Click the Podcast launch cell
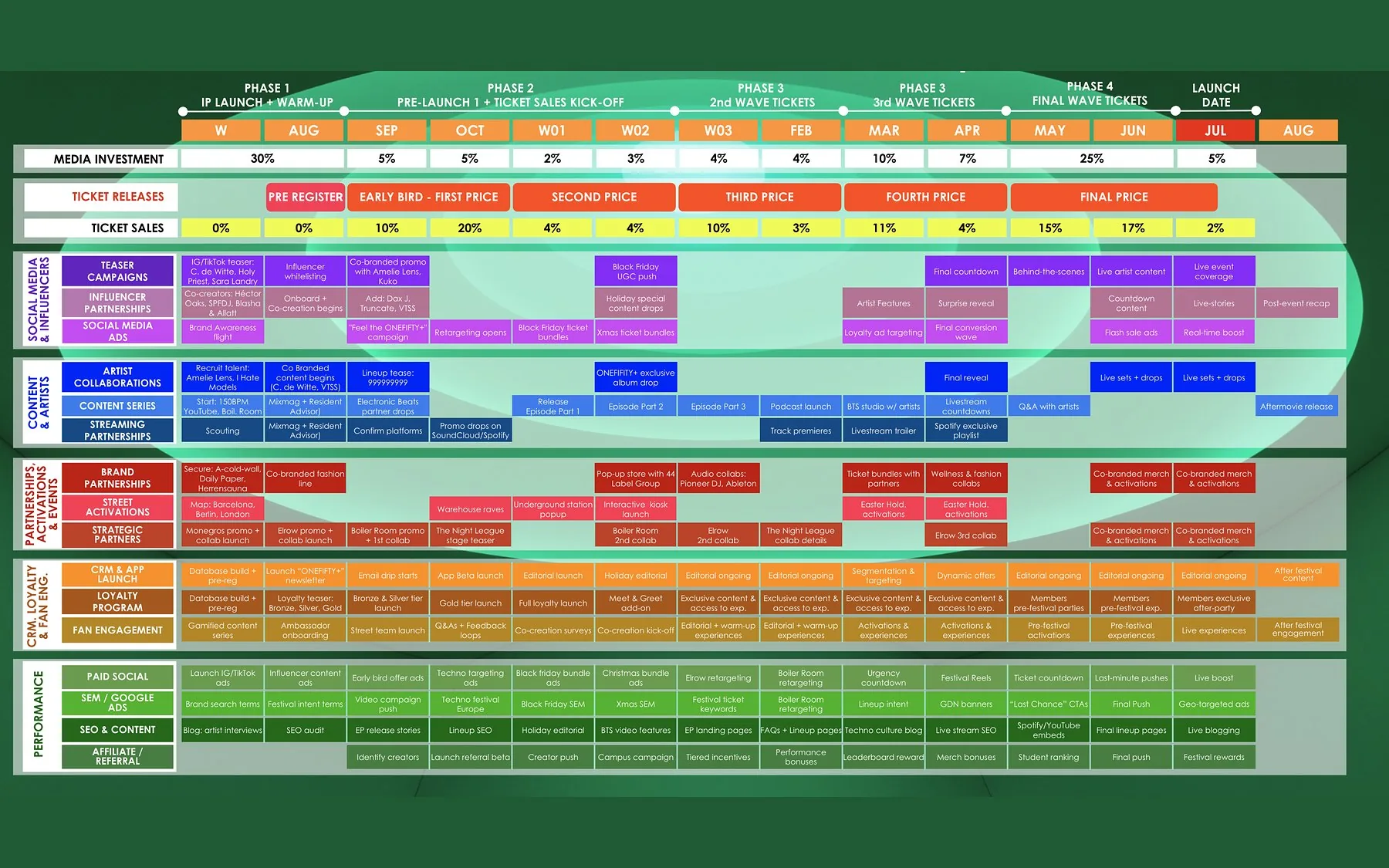This screenshot has width=1389, height=868. [801, 406]
